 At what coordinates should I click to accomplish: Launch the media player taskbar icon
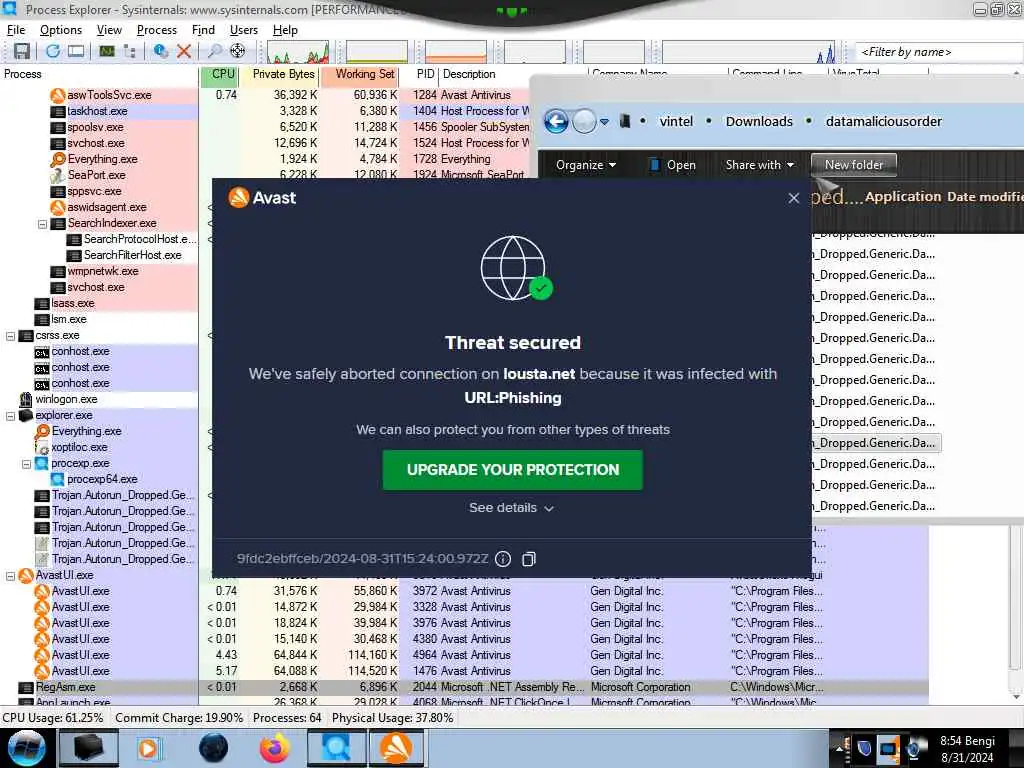pyautogui.click(x=148, y=748)
